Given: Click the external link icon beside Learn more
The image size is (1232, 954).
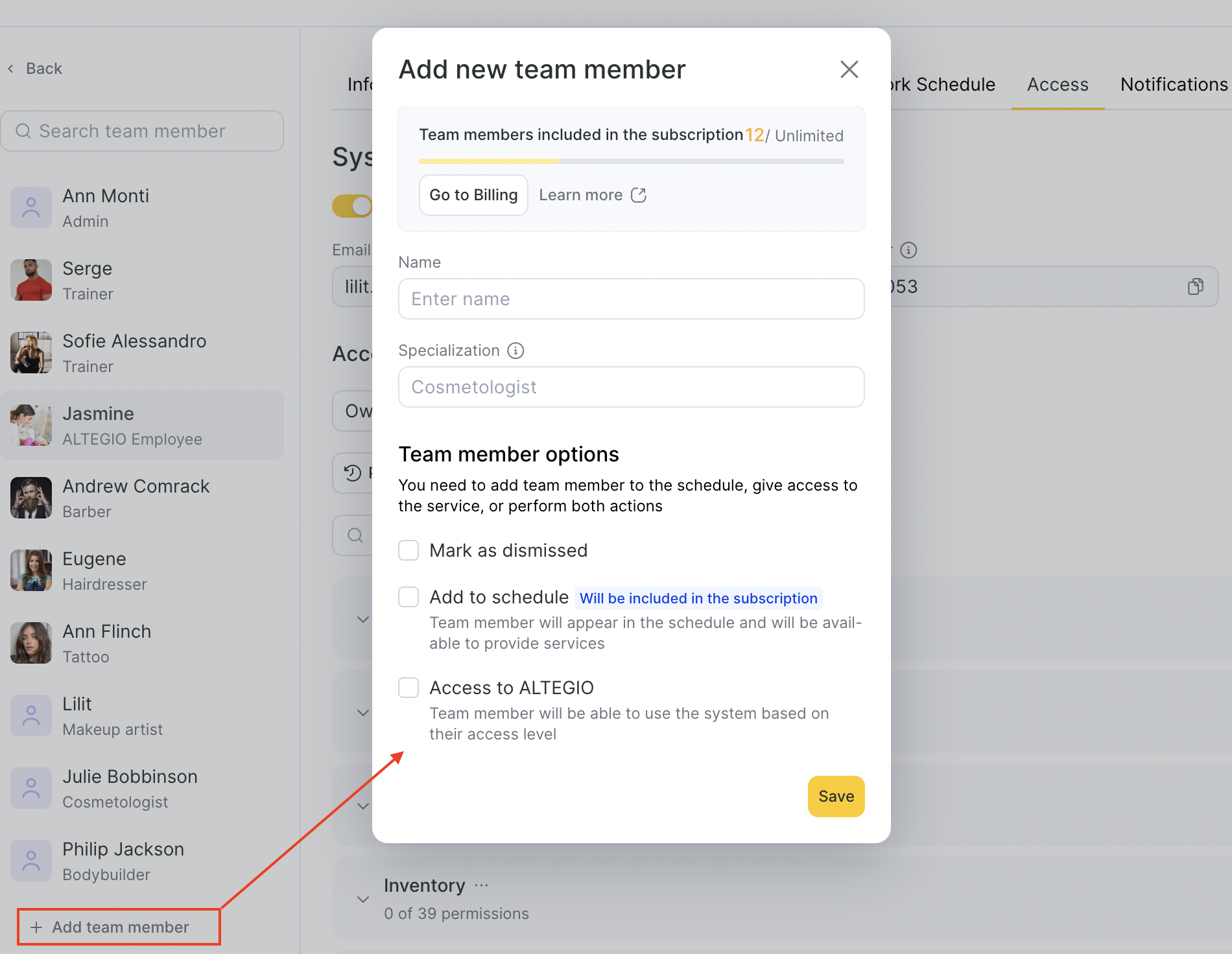Looking at the screenshot, I should [639, 195].
